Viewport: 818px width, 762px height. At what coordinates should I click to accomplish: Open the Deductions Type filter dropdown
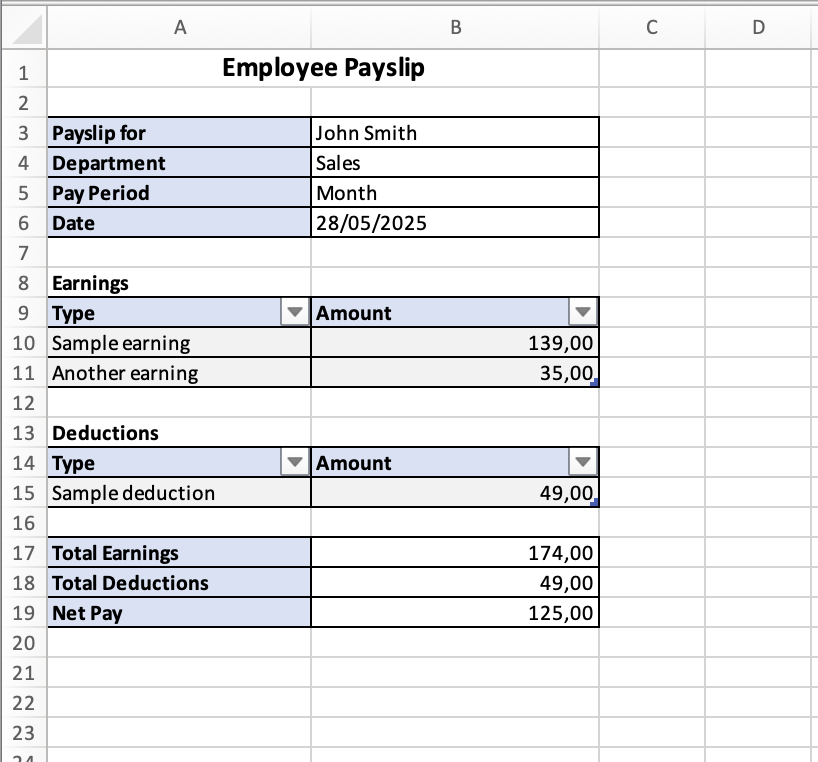[295, 462]
